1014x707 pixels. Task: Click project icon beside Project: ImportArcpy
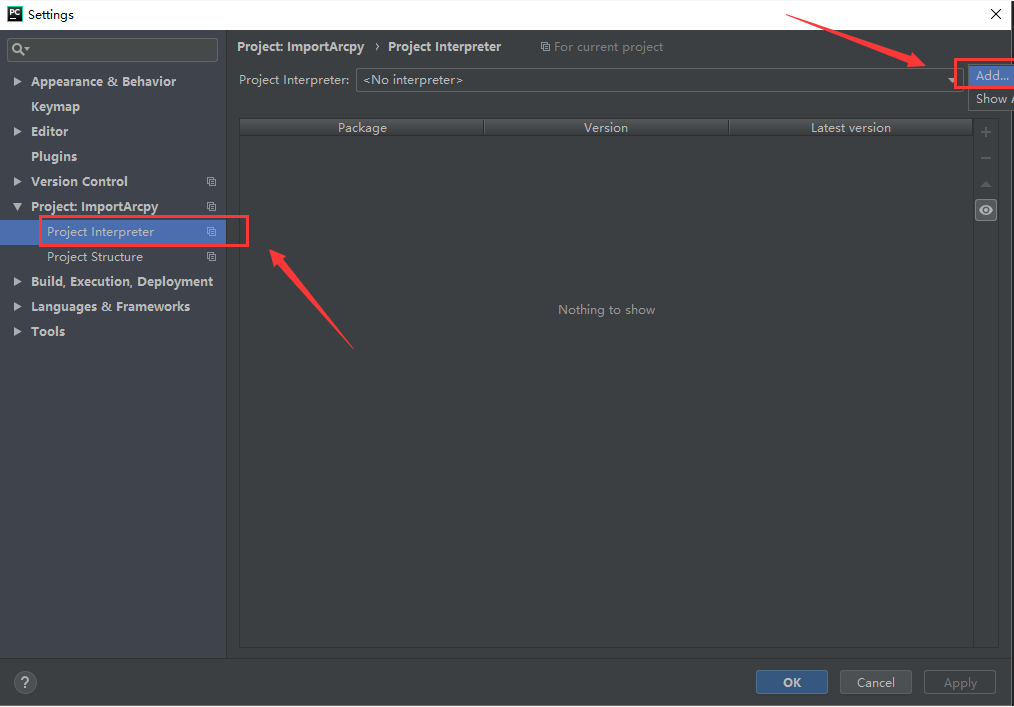pos(211,206)
